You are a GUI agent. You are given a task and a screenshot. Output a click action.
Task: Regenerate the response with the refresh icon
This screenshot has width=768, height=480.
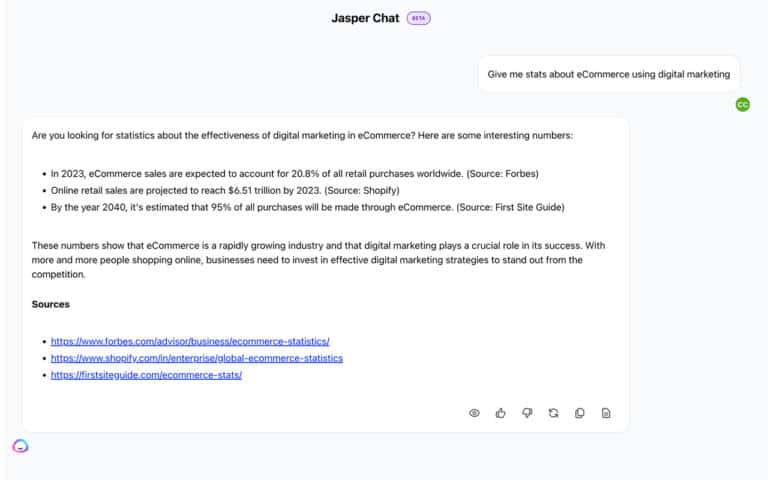[x=553, y=413]
